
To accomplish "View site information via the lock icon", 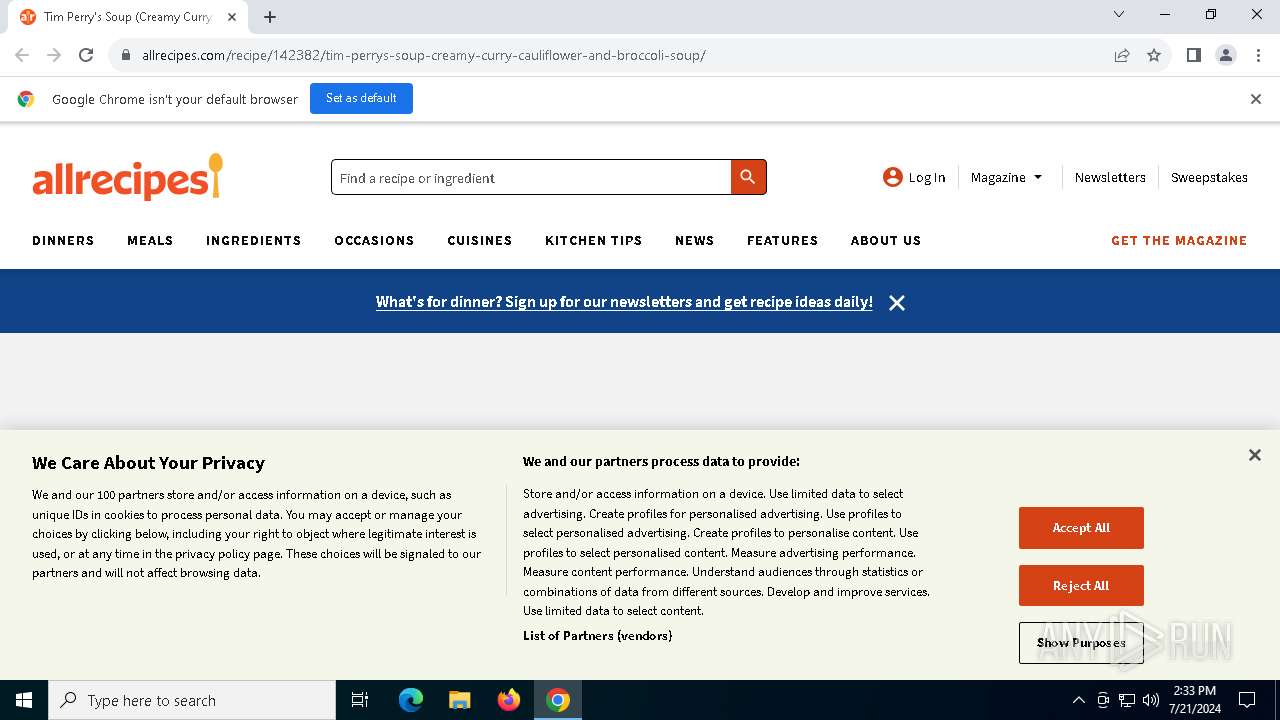I will pos(125,55).
